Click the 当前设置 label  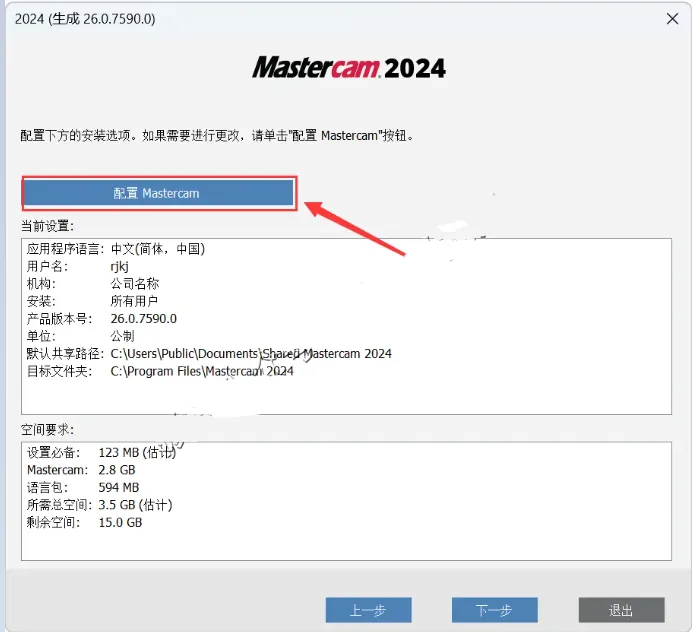click(47, 226)
